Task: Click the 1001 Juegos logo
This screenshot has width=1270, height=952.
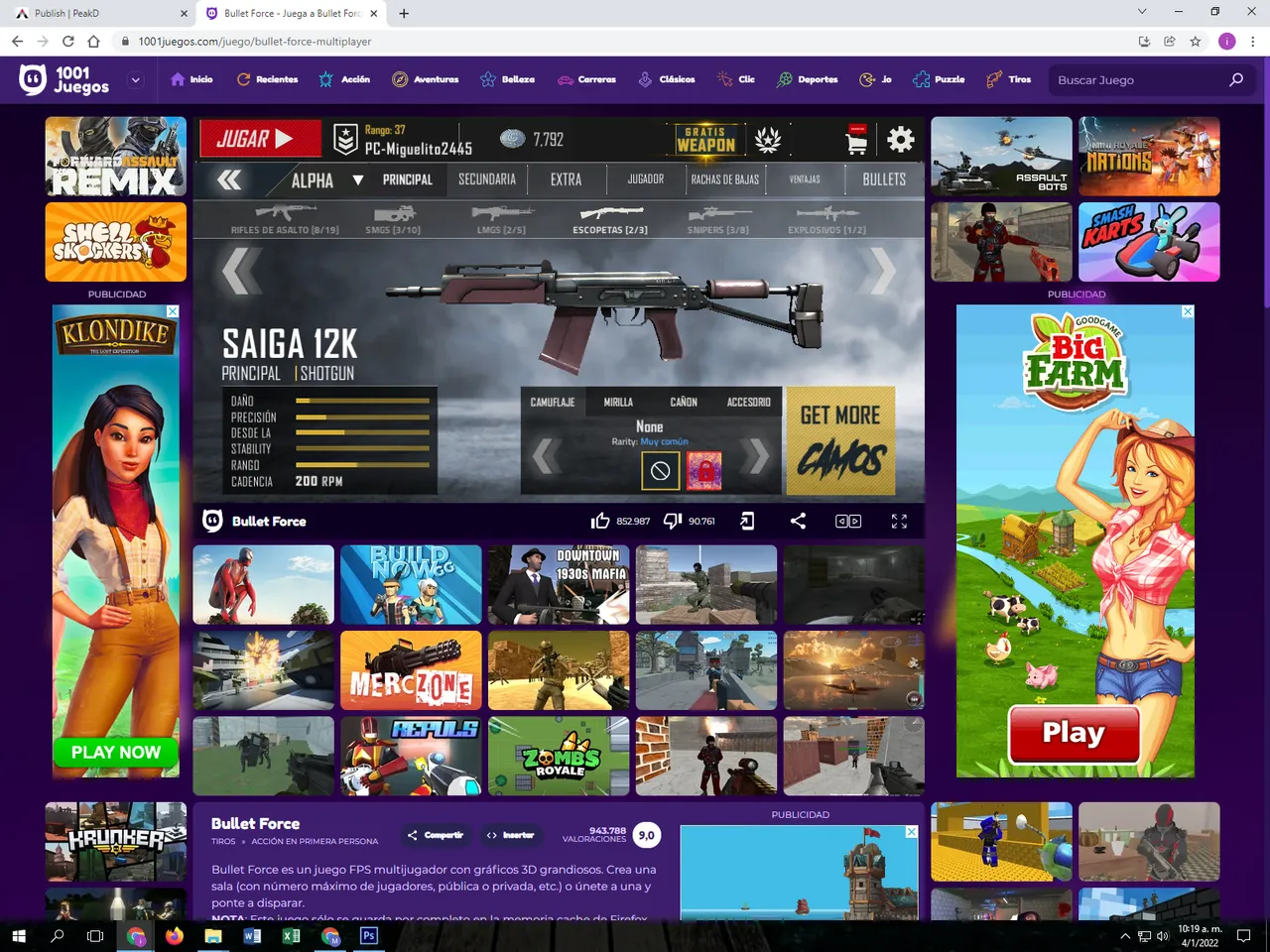Action: click(65, 79)
